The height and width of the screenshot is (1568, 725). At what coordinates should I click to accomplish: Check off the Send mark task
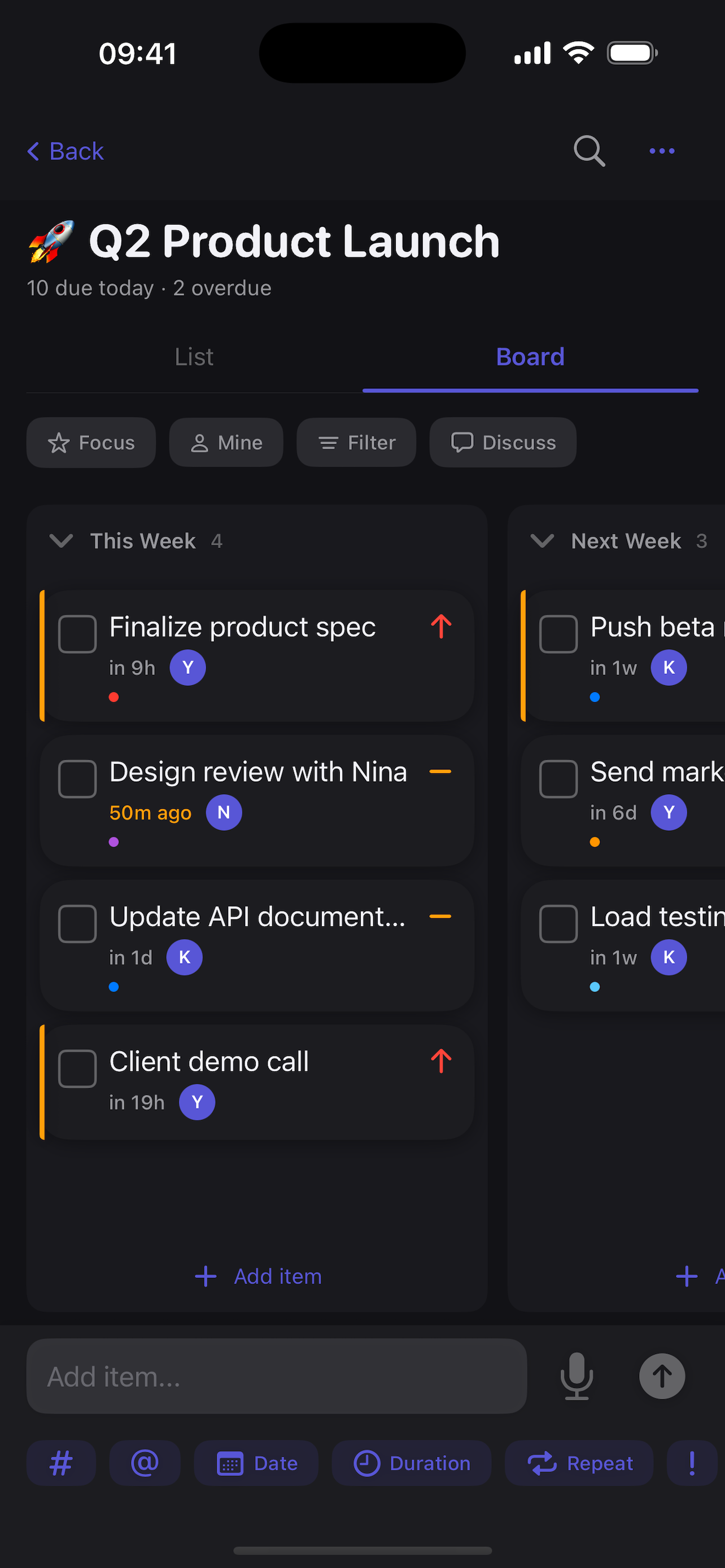pyautogui.click(x=559, y=778)
